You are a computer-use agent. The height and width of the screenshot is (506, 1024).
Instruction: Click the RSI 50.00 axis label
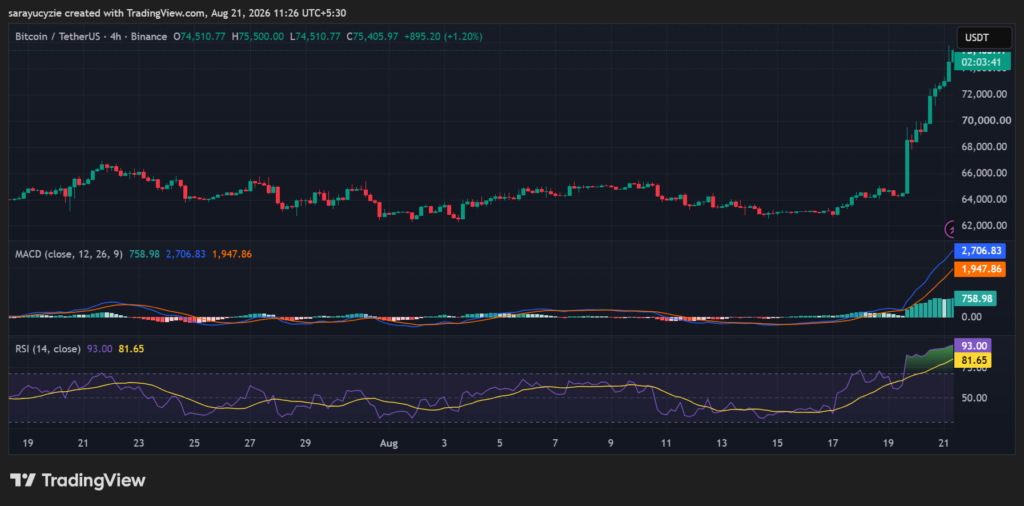(972, 398)
